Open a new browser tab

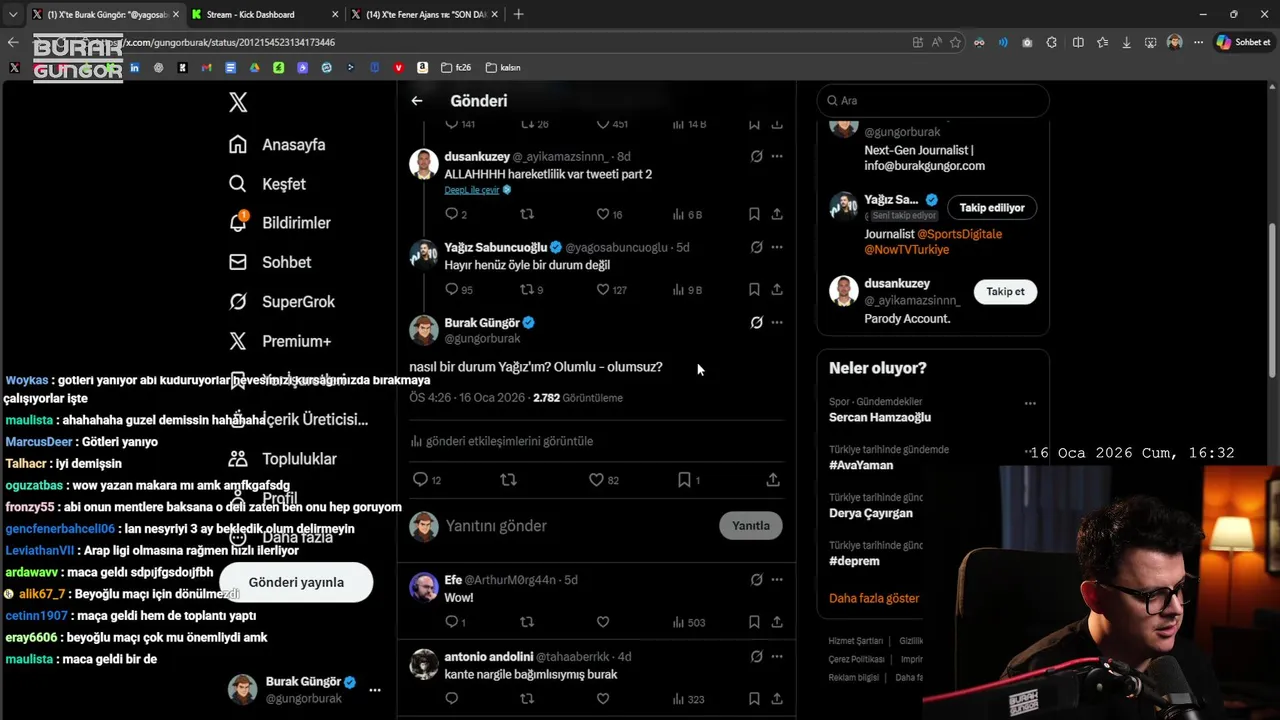point(518,14)
